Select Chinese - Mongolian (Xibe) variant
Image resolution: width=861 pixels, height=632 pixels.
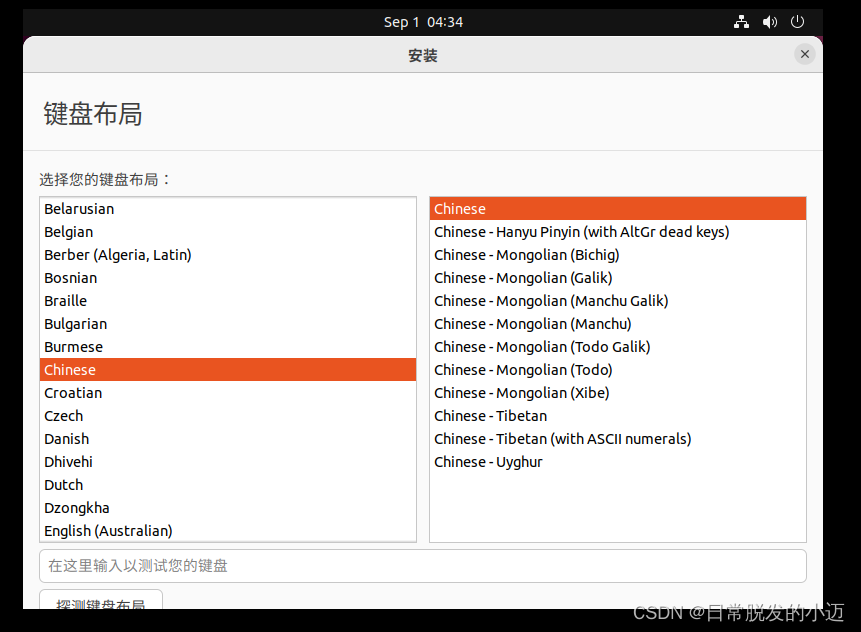coord(618,393)
